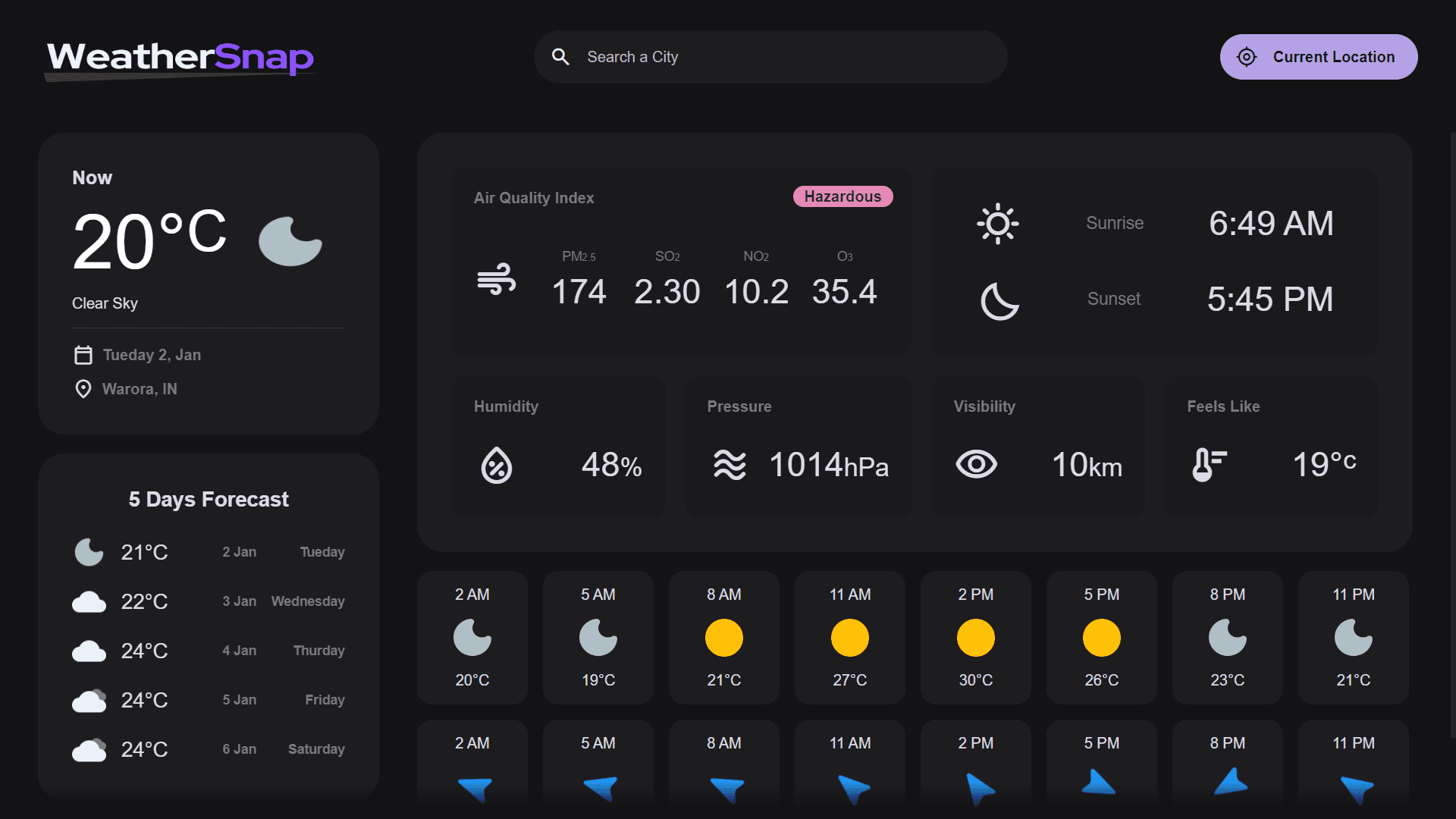The width and height of the screenshot is (1456, 819).
Task: Click the Hazardous air quality badge
Action: point(843,196)
